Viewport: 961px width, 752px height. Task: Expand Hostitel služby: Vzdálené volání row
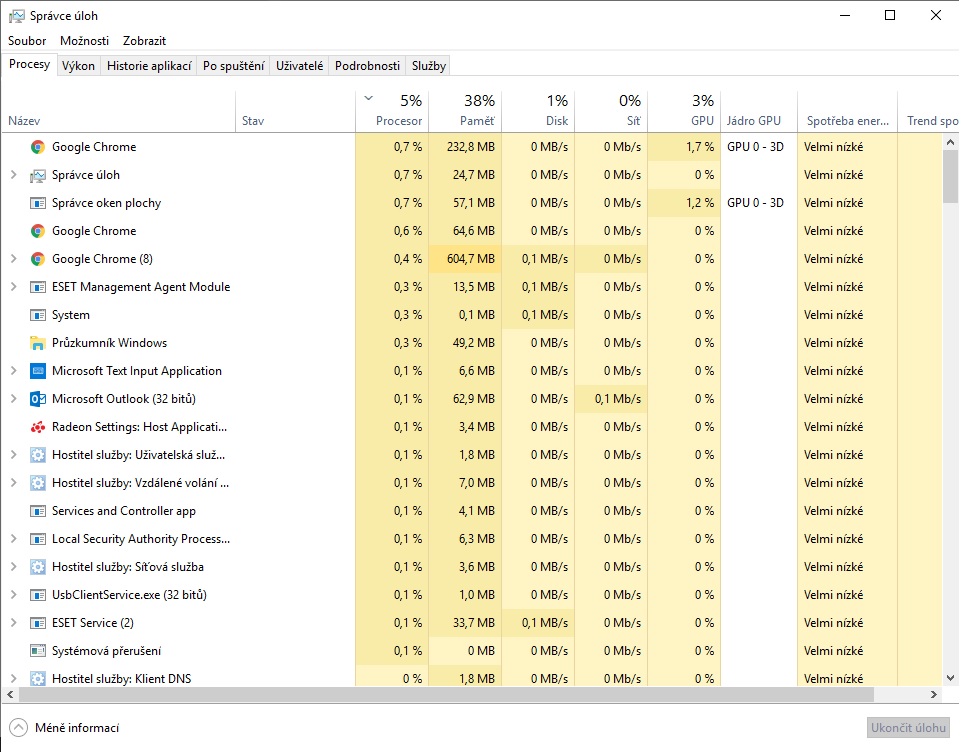(x=13, y=483)
